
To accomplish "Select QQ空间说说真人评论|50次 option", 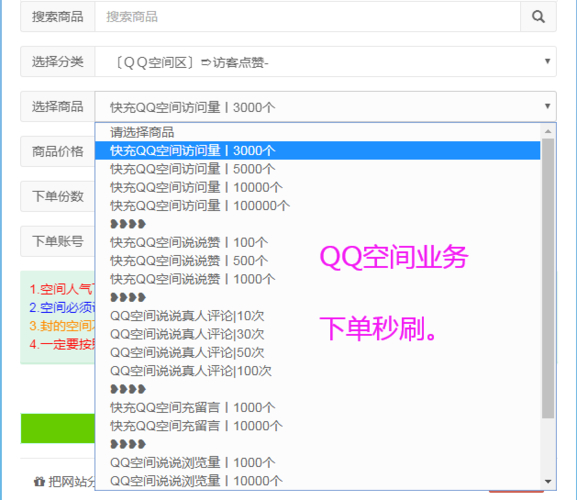I will point(317,352).
